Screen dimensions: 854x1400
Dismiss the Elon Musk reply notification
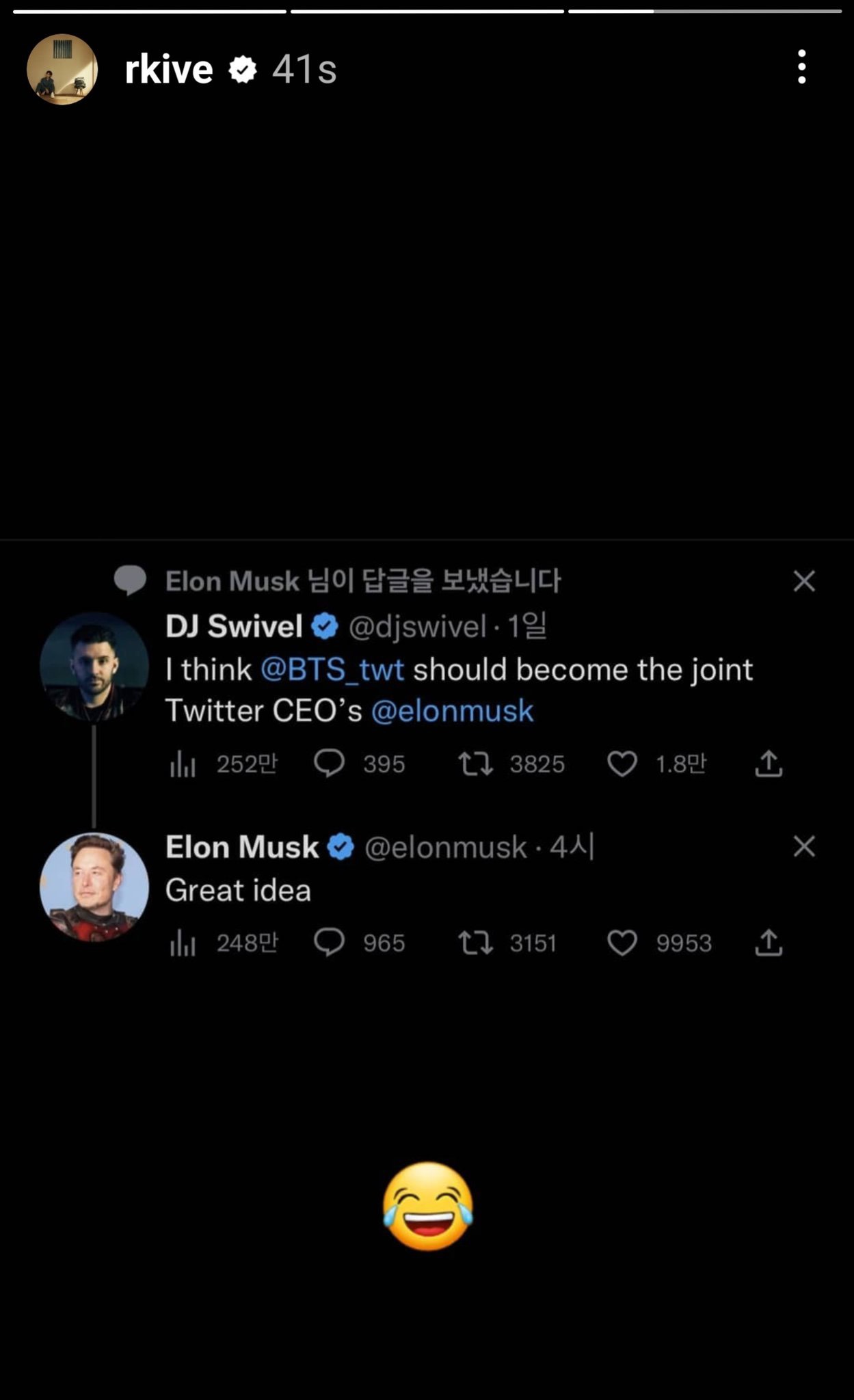(804, 581)
